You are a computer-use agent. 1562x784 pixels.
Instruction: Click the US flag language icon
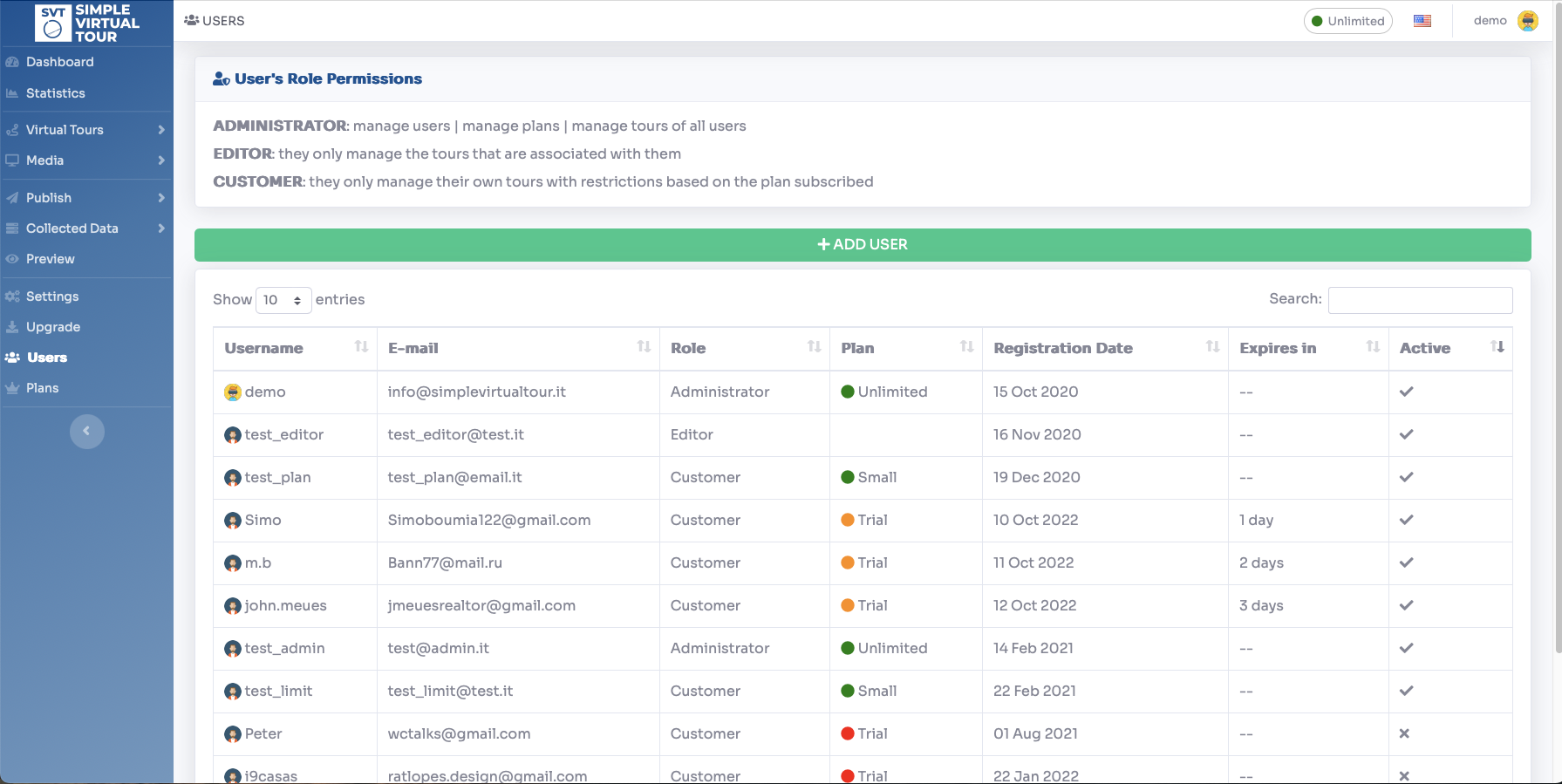tap(1422, 21)
